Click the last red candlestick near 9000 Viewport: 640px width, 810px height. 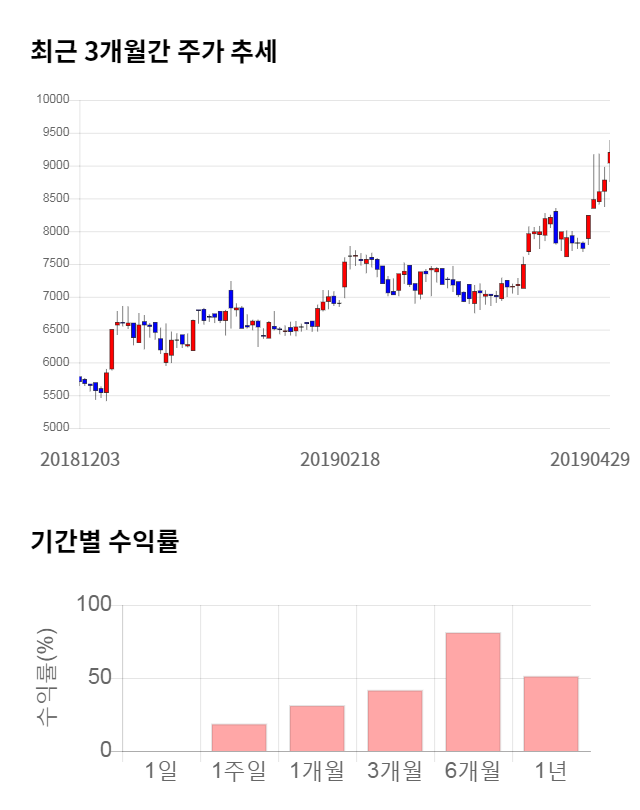(609, 157)
